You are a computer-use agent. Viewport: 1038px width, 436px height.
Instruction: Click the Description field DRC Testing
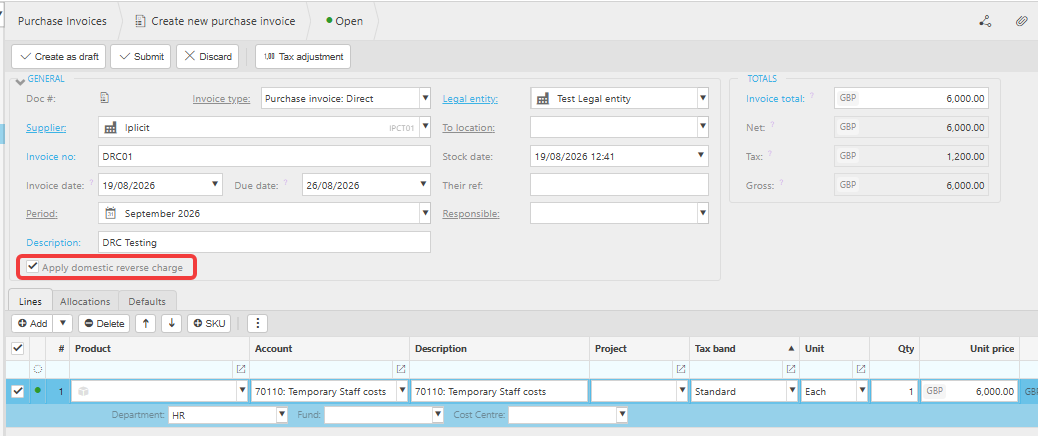coord(264,242)
